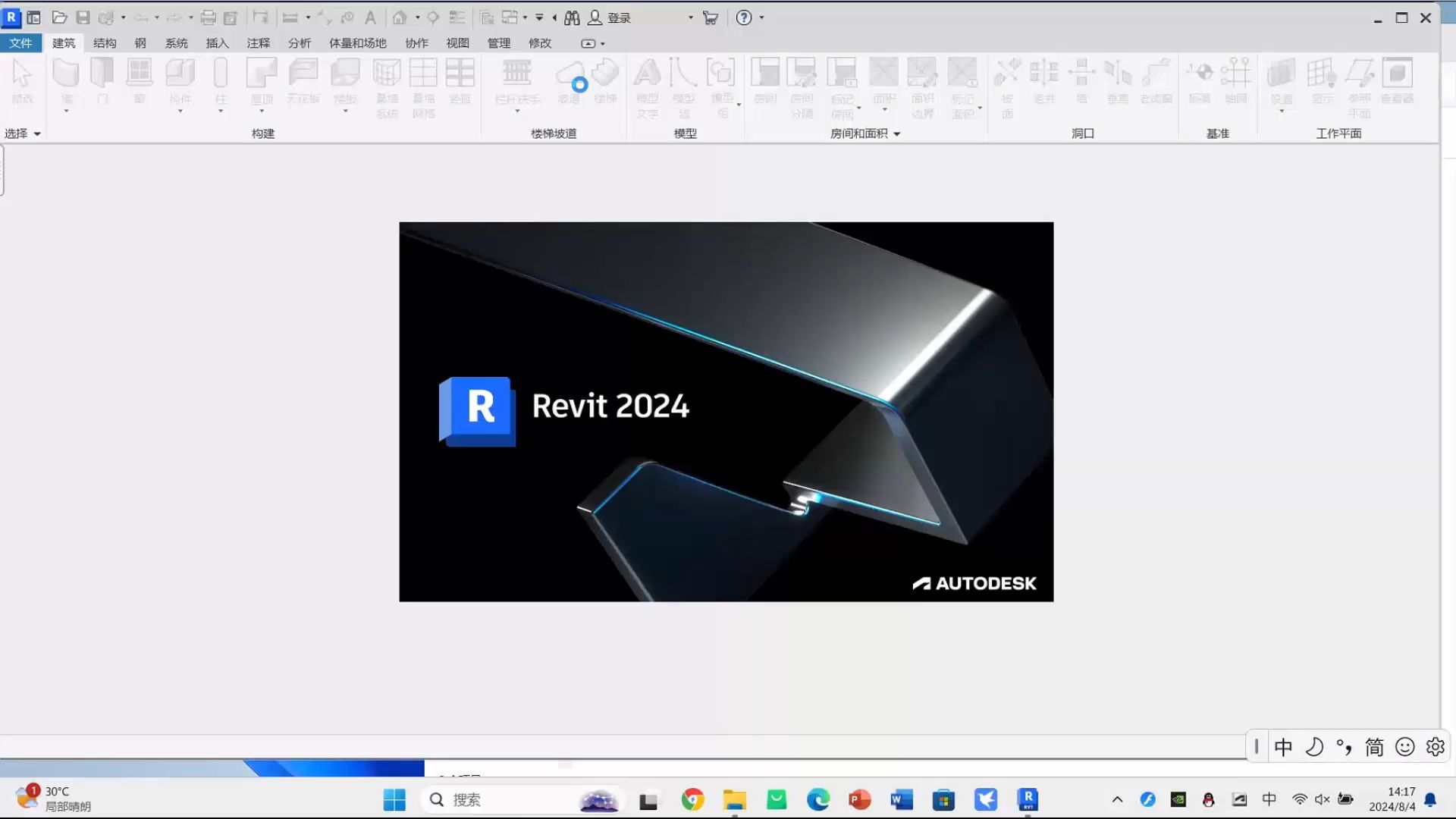This screenshot has width=1456, height=819.
Task: Expand the 房间和面积 panel dropdown
Action: [x=897, y=134]
